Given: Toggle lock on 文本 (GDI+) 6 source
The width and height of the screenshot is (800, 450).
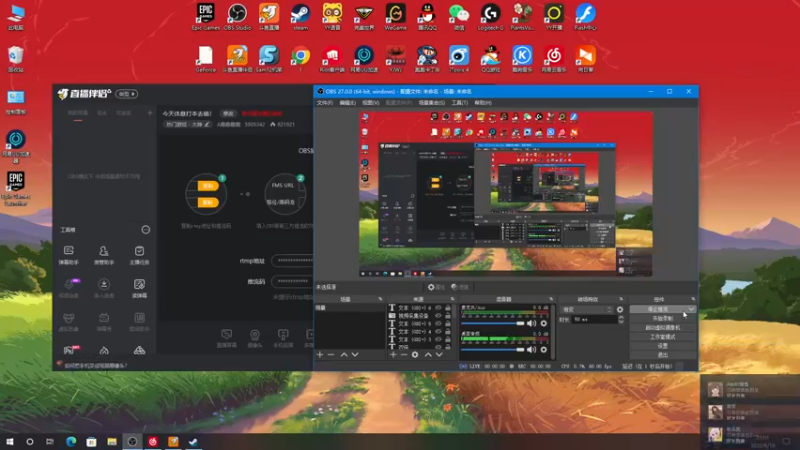Looking at the screenshot, I should coord(448,308).
